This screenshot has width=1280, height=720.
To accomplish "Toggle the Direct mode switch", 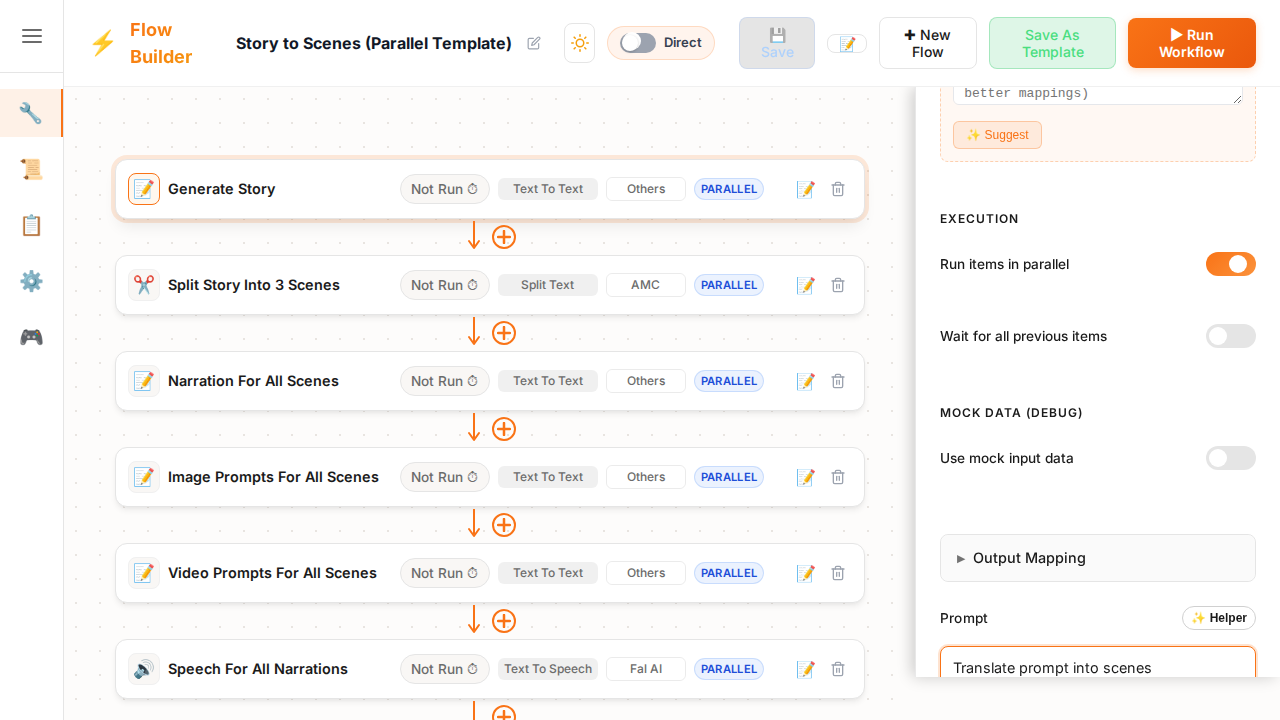I will pyautogui.click(x=638, y=43).
